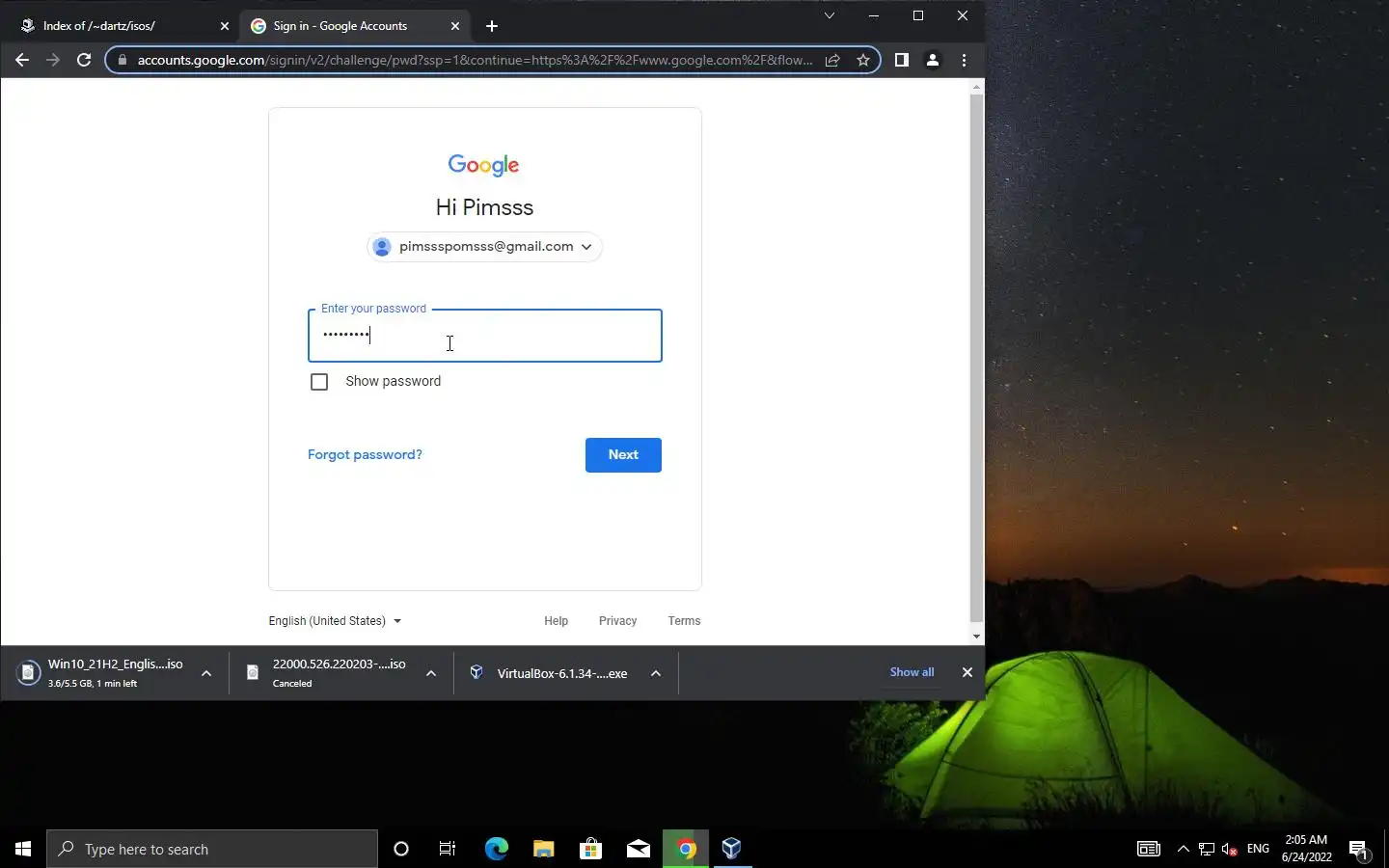Close the downloads bar
1389x868 pixels.
pos(967,672)
